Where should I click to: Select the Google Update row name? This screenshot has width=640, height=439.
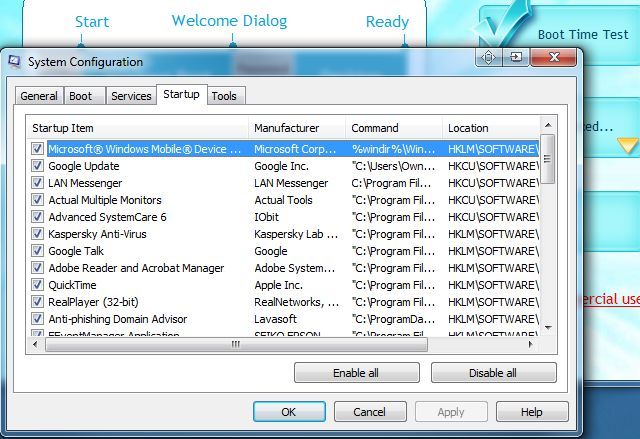[84, 166]
